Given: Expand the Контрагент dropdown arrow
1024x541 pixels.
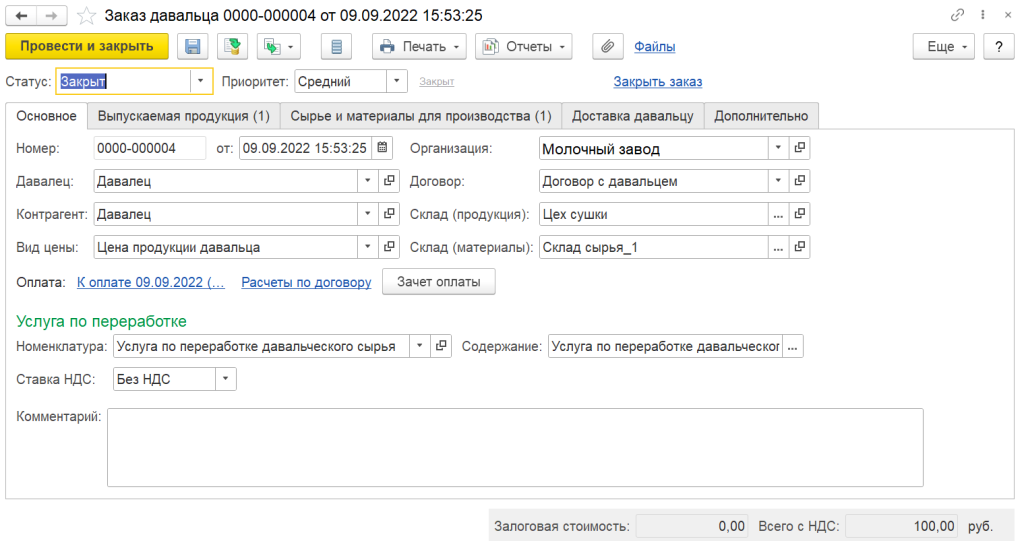Looking at the screenshot, I should click(x=368, y=214).
